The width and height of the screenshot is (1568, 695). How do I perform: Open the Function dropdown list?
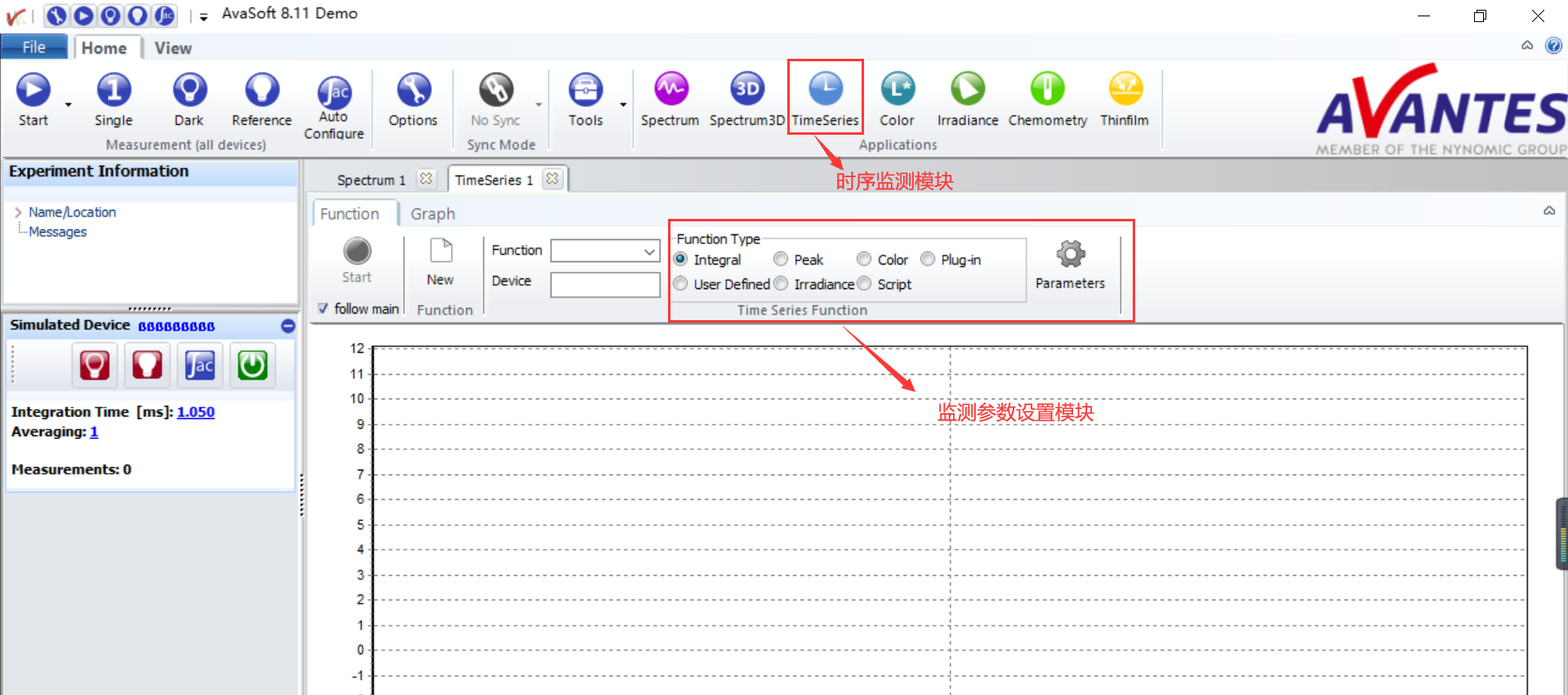click(x=650, y=251)
